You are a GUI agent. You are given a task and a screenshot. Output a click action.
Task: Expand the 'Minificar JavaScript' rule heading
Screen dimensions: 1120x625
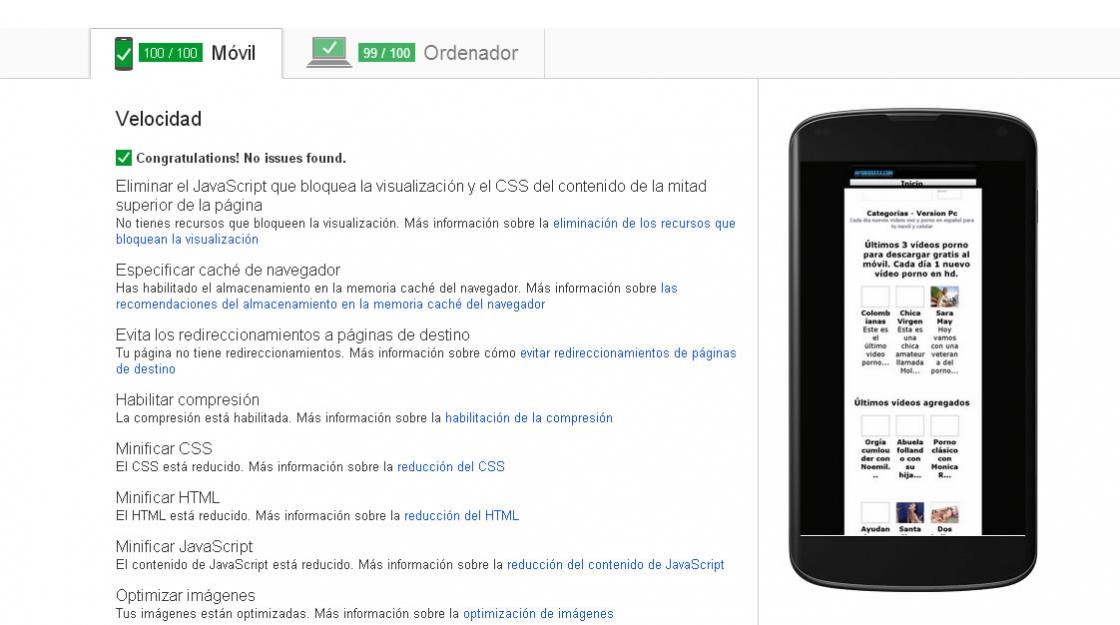184,547
